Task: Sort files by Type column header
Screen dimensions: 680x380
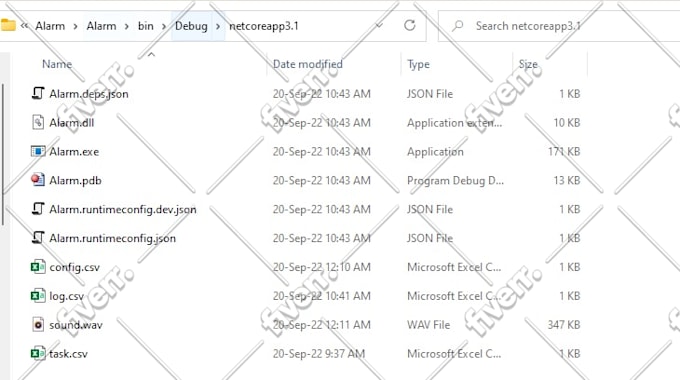Action: tap(418, 65)
